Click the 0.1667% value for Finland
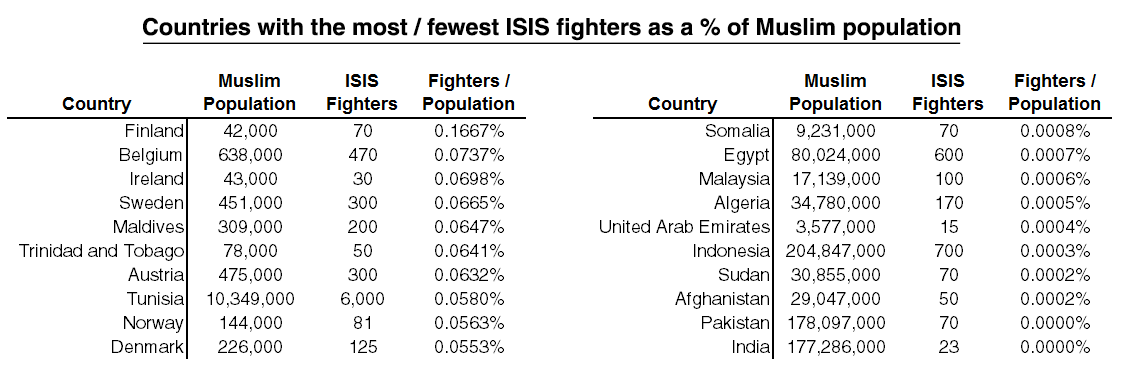1122x376 pixels. (469, 131)
